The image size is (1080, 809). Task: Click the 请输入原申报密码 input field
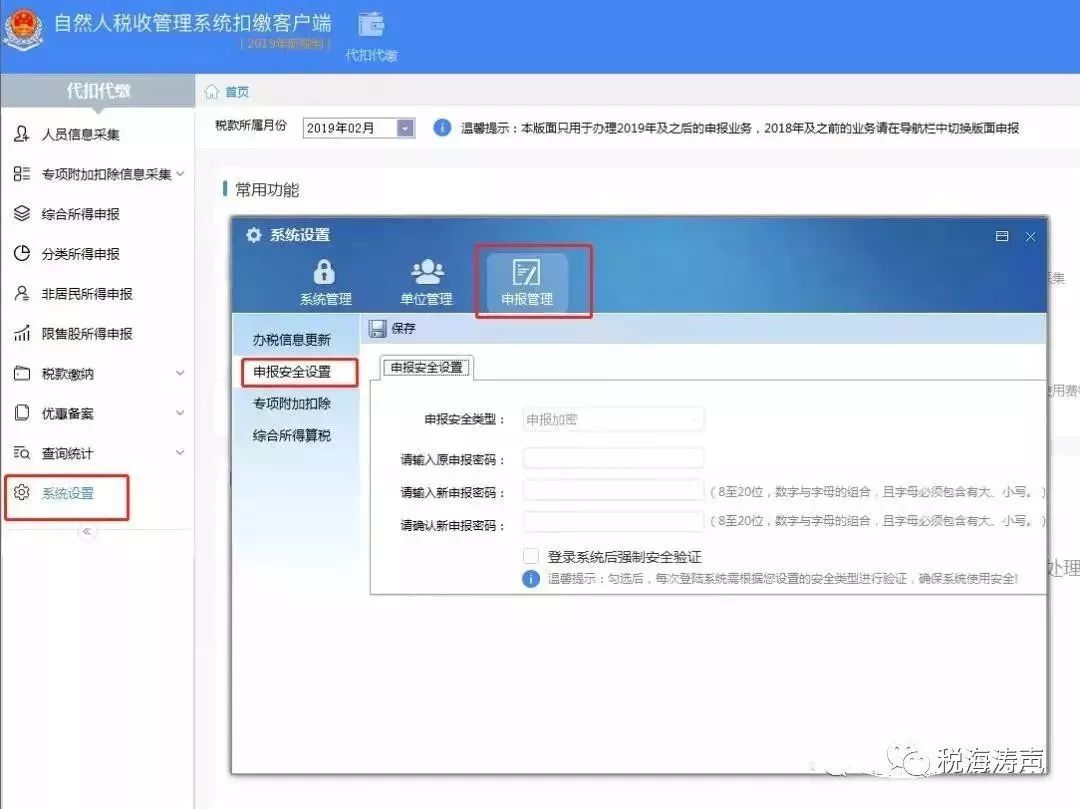point(613,458)
